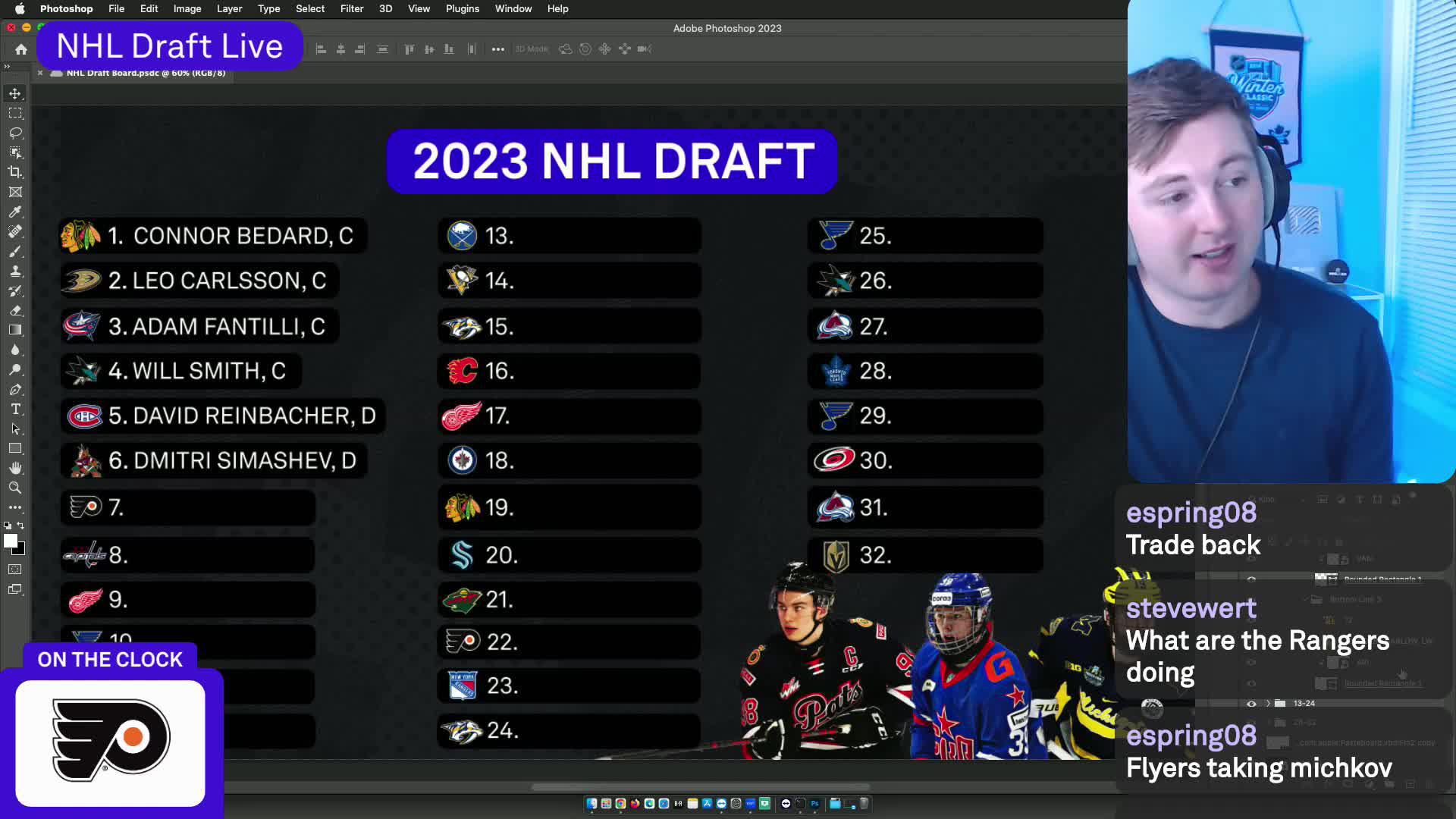Open the Edit Toolbar three-dots button

(x=15, y=507)
